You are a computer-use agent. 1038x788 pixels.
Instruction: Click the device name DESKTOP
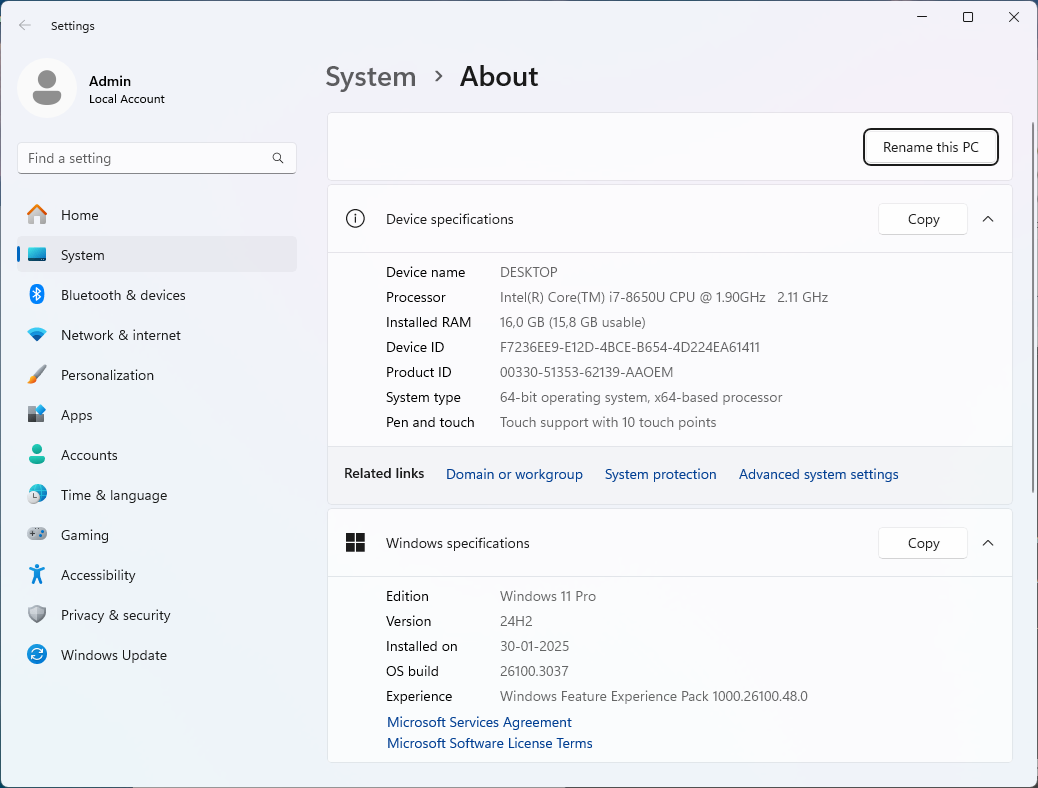point(528,272)
